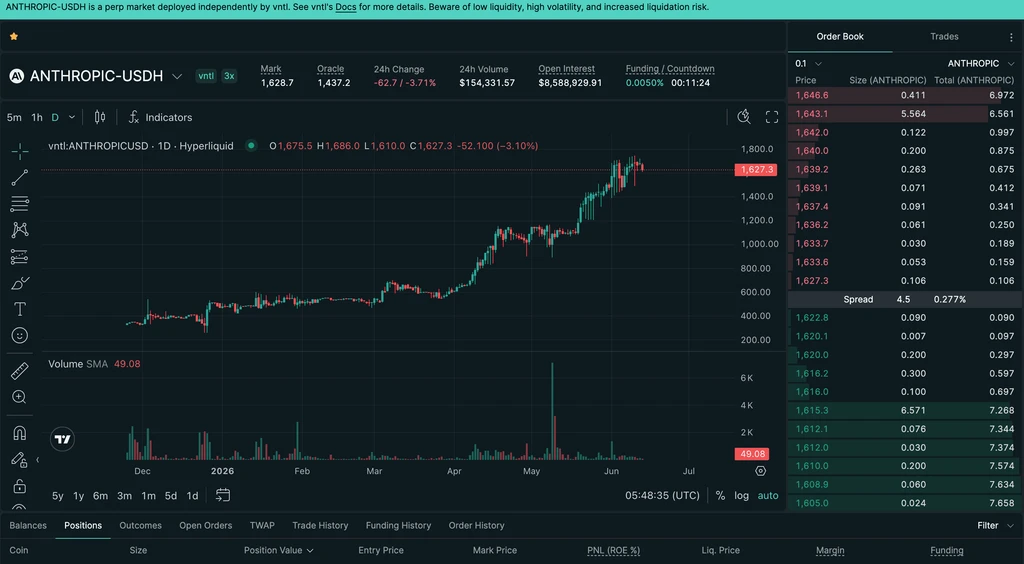Select the trend line drawing tool

[x=20, y=178]
